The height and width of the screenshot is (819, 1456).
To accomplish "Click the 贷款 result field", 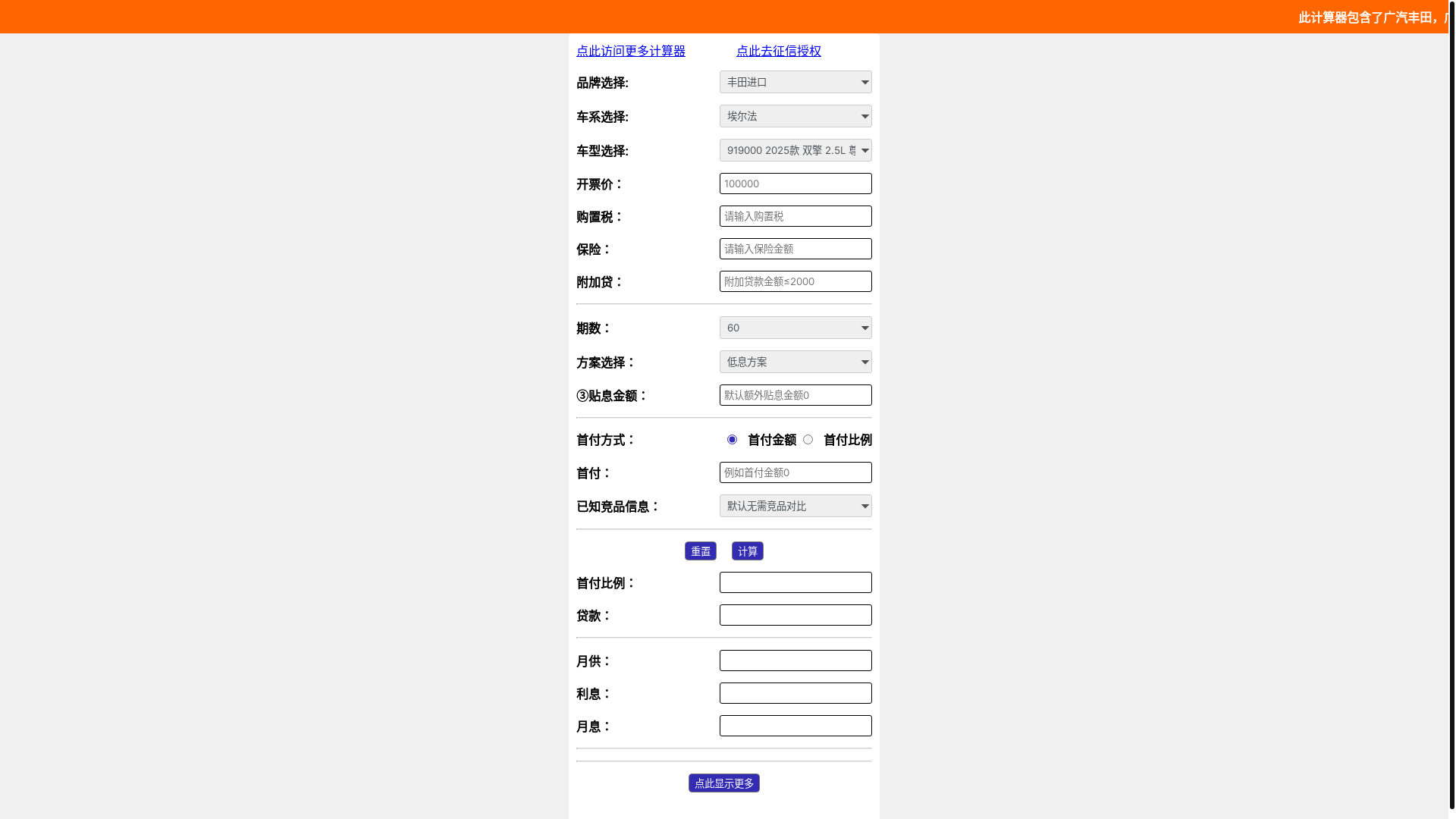I will [795, 615].
